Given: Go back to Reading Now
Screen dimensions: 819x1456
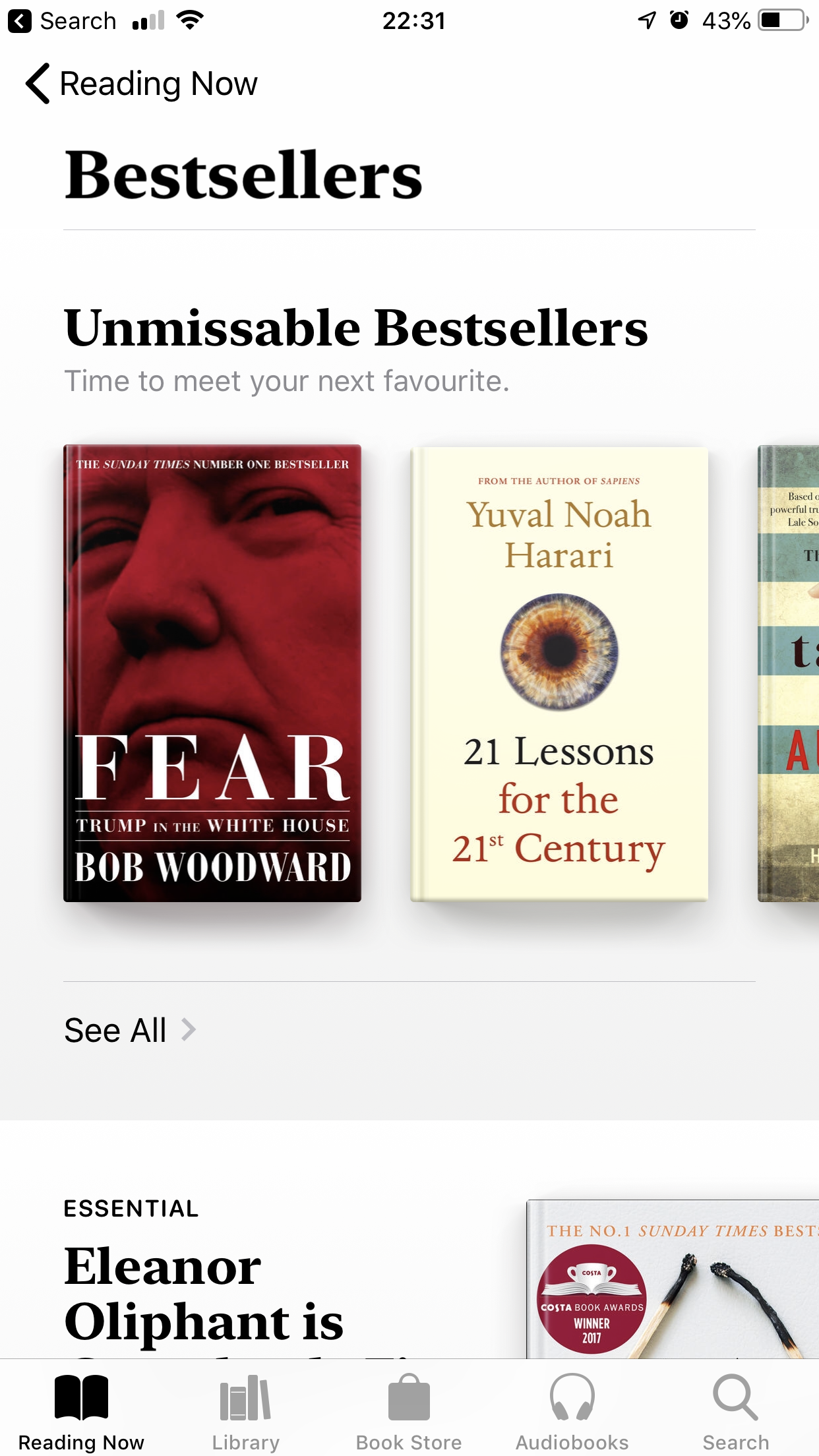Looking at the screenshot, I should [142, 84].
